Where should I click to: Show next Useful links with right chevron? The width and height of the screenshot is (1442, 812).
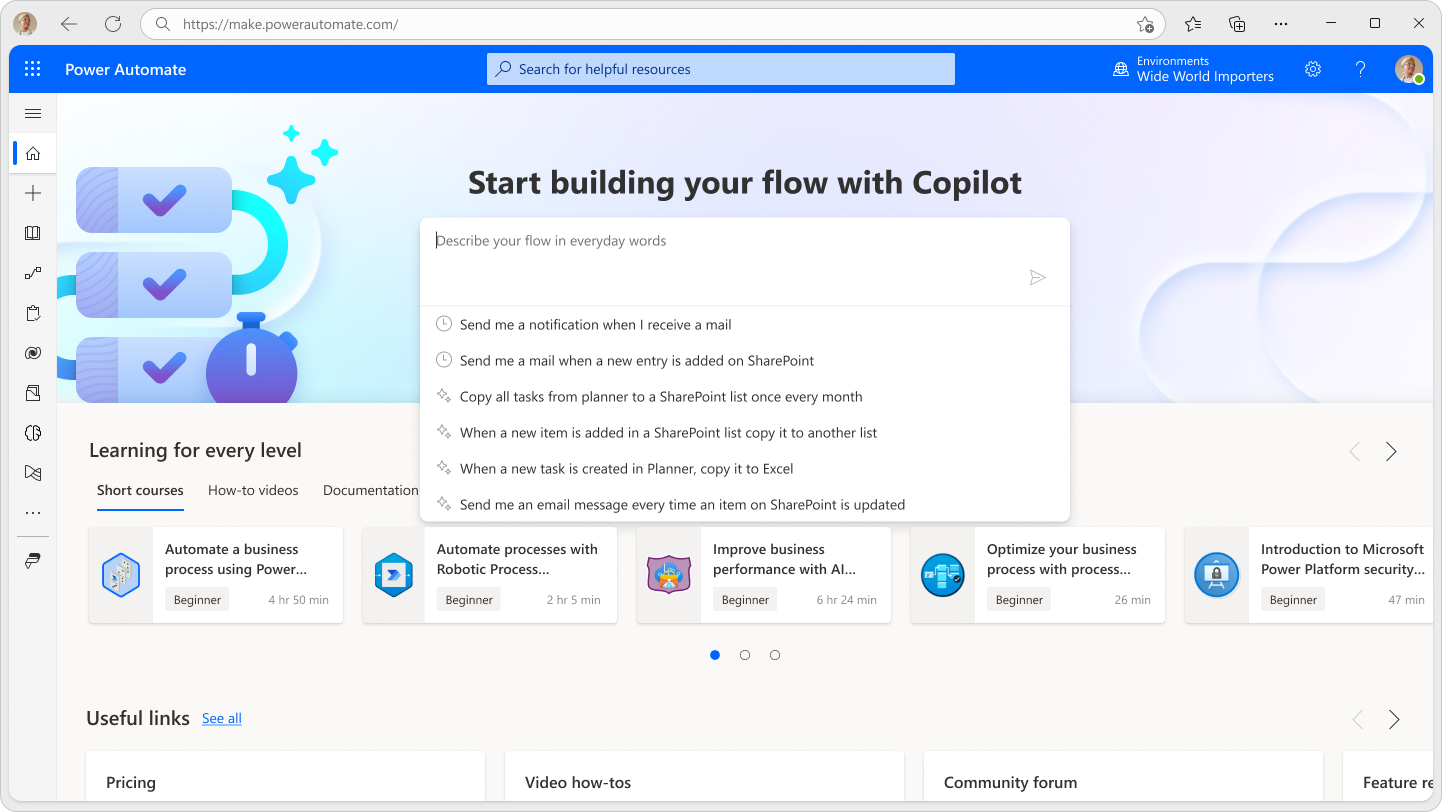coord(1394,720)
